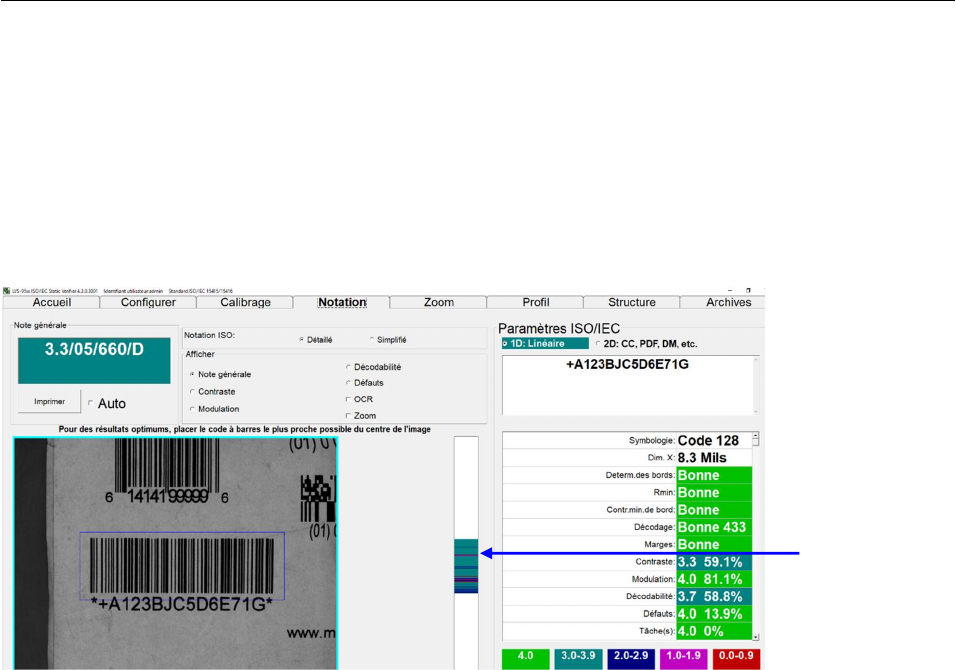This screenshot has width=956, height=670.
Task: Click the Code 128 symbology value
Action: 714,440
